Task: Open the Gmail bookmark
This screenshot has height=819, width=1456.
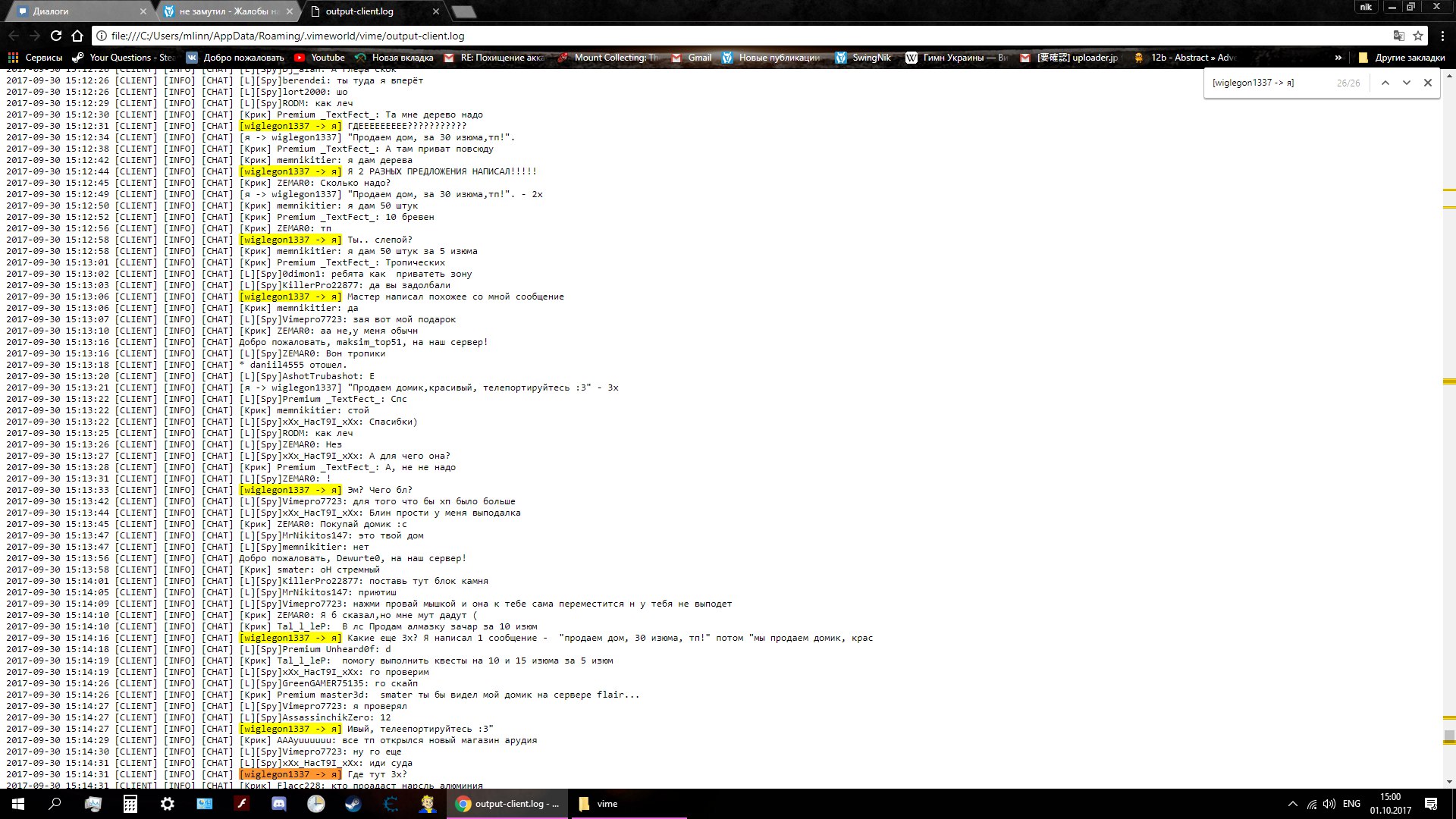Action: [692, 58]
